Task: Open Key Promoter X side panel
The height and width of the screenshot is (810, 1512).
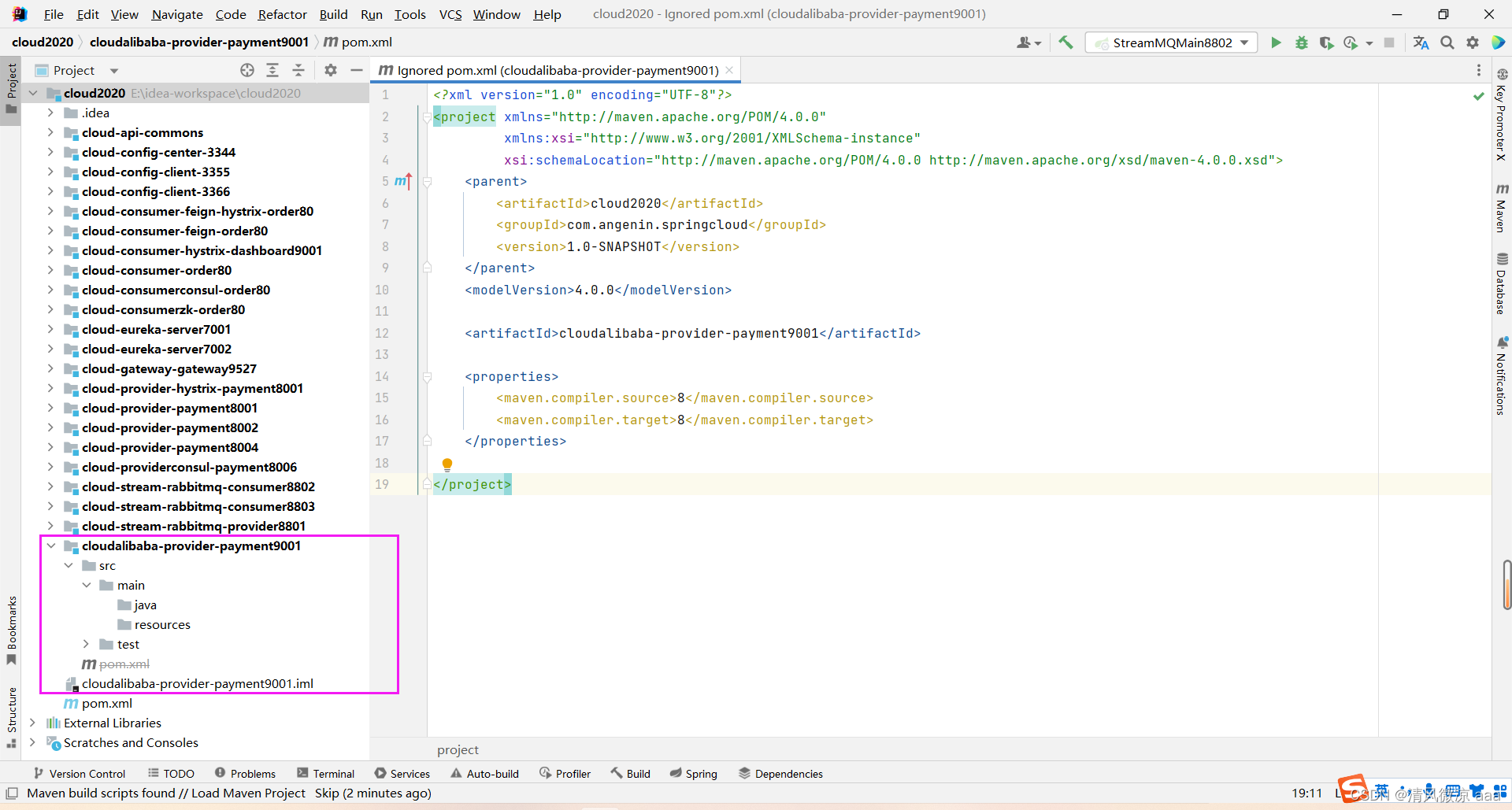Action: [x=1502, y=114]
